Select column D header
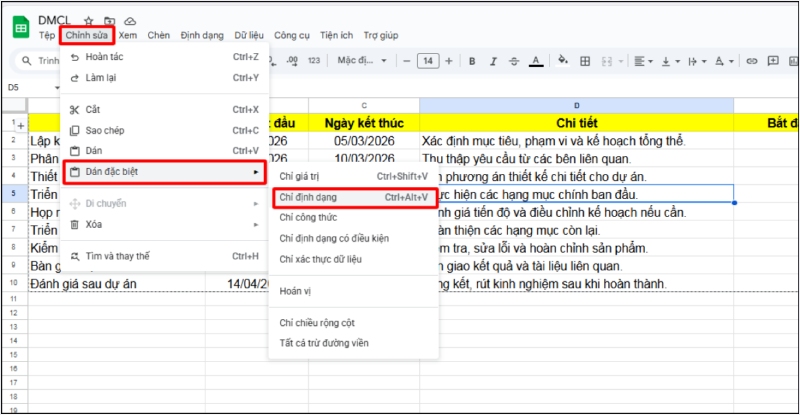Image resolution: width=800 pixels, height=415 pixels. pos(577,105)
